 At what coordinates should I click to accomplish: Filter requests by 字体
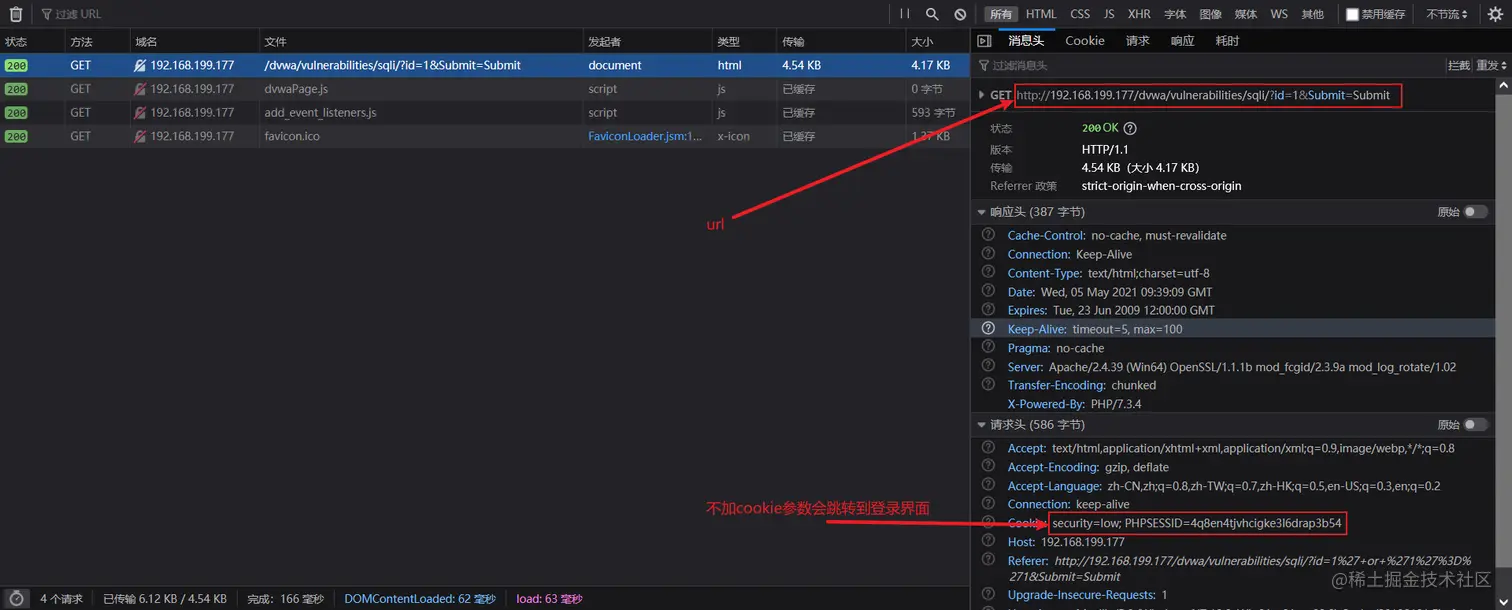(x=1175, y=14)
